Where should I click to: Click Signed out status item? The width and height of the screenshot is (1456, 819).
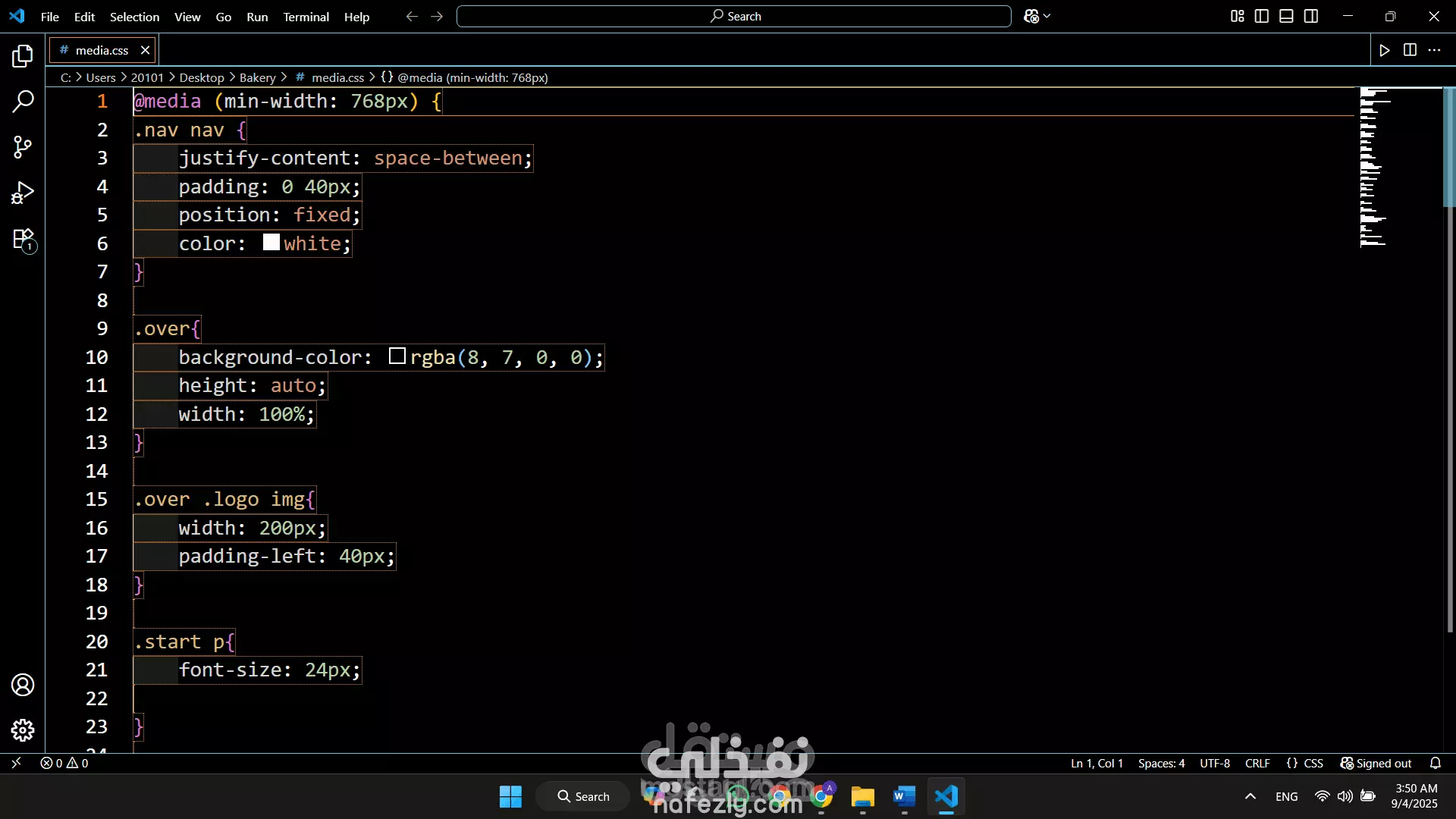click(x=1376, y=763)
